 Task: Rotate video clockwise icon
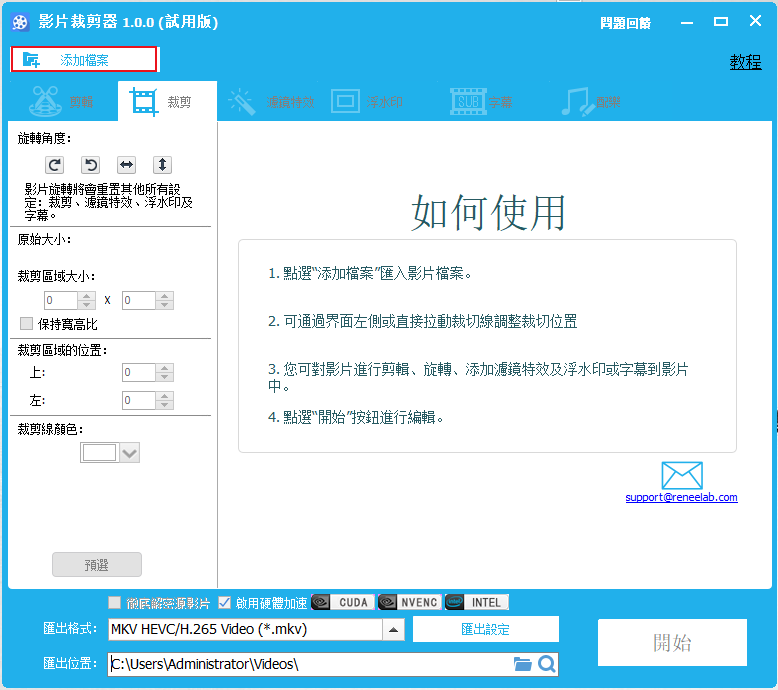point(55,165)
